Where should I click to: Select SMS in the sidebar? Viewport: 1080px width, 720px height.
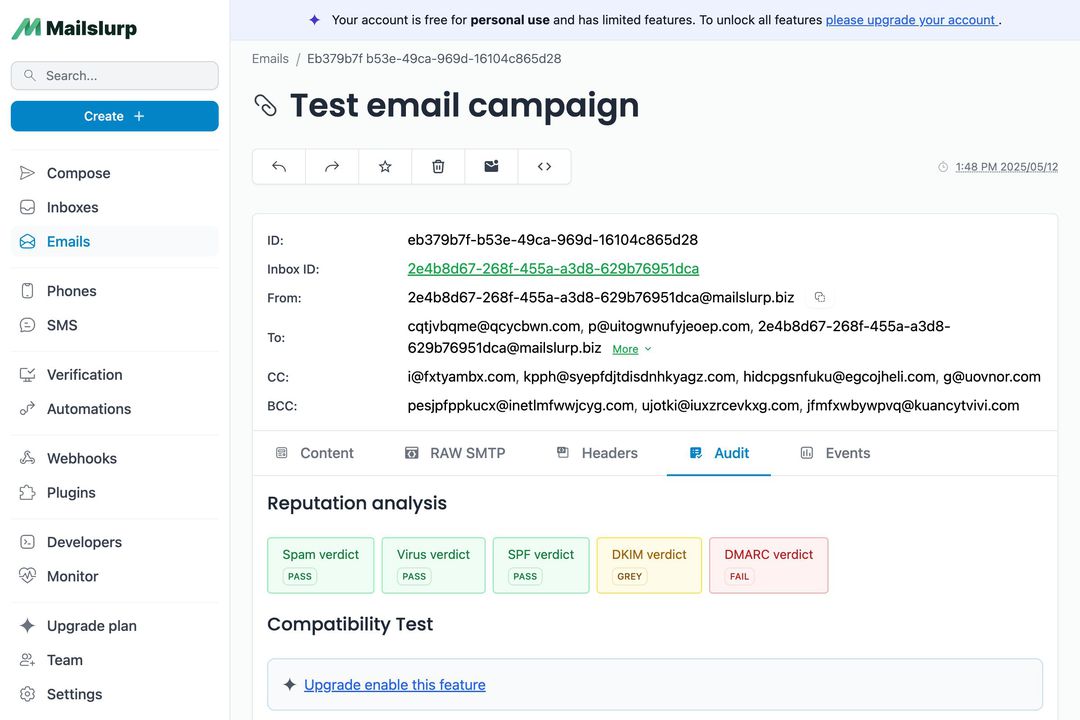pos(64,324)
